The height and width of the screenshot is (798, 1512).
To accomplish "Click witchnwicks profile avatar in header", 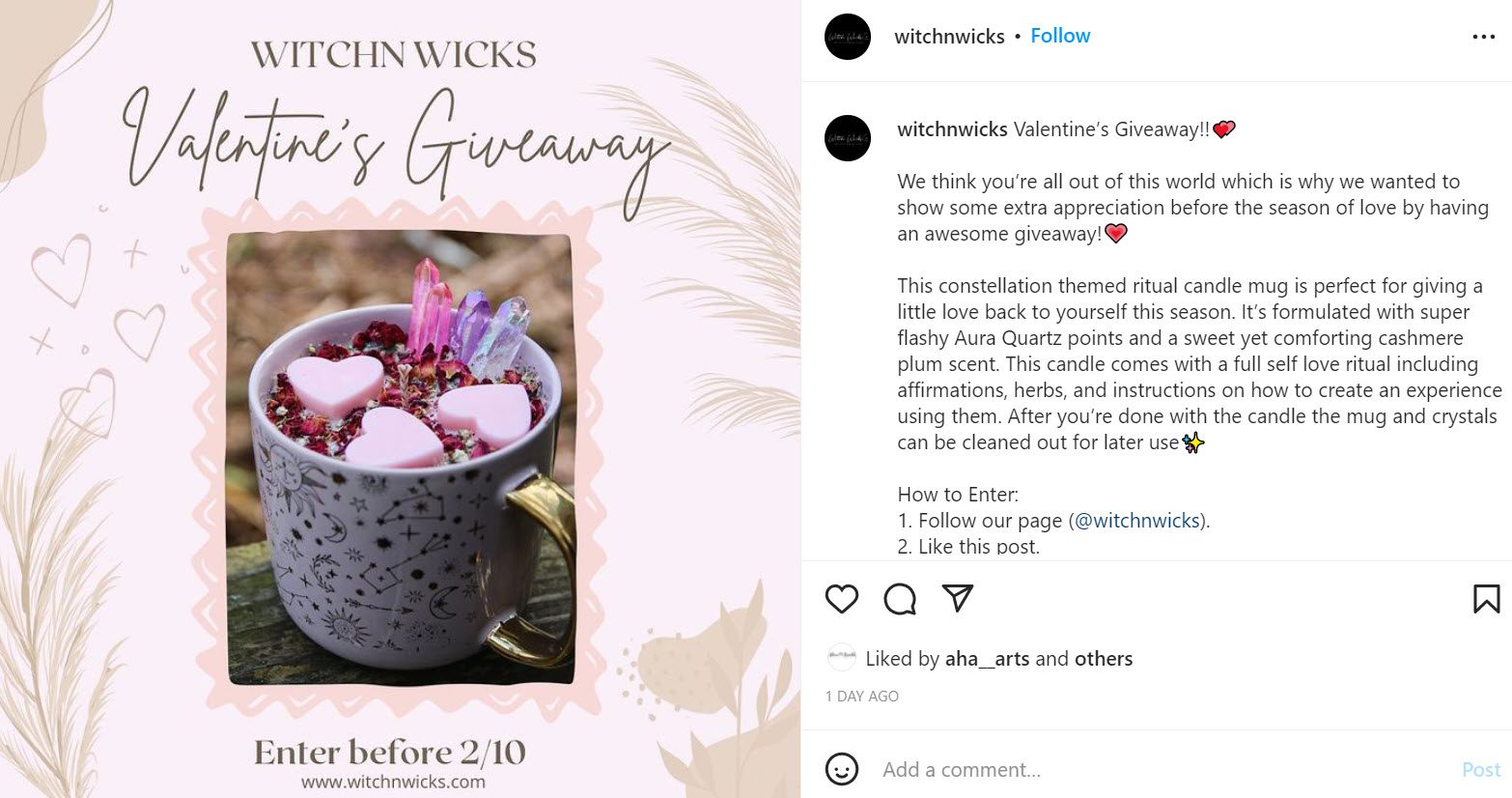I will (848, 37).
